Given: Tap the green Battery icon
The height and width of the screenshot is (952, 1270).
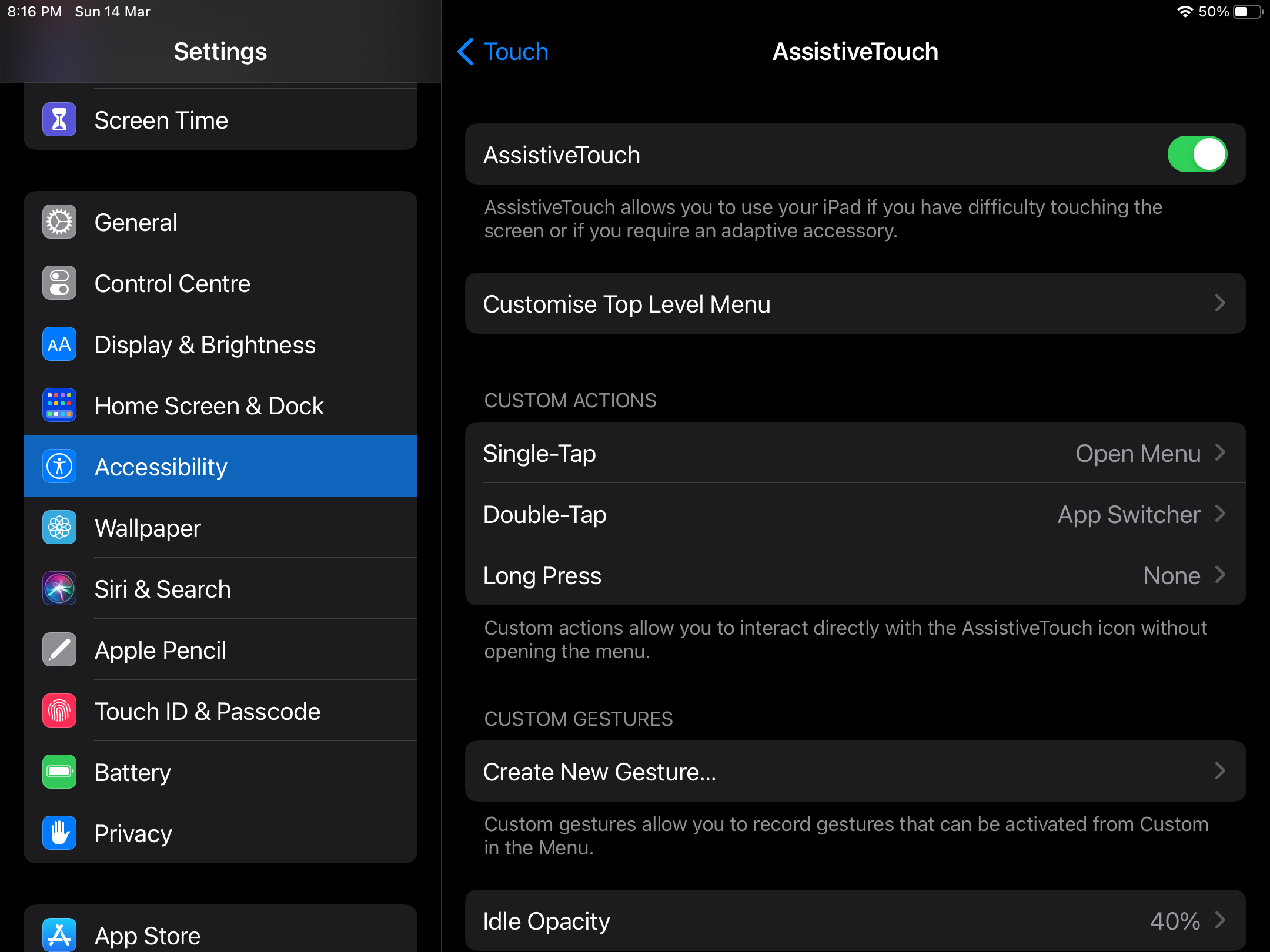Looking at the screenshot, I should (59, 772).
